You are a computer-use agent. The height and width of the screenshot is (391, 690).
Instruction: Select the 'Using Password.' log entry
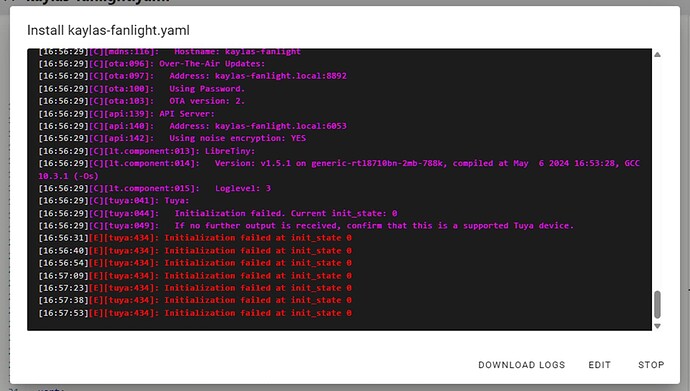[x=141, y=88]
